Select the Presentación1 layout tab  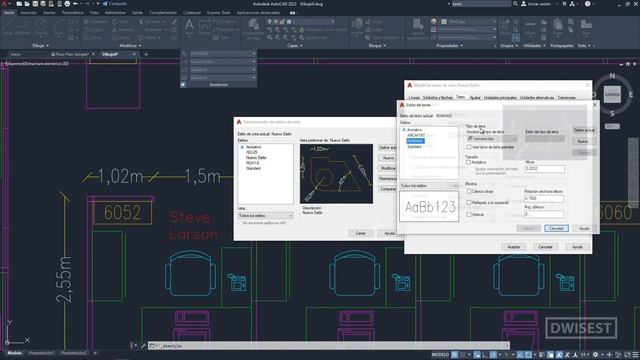point(41,353)
